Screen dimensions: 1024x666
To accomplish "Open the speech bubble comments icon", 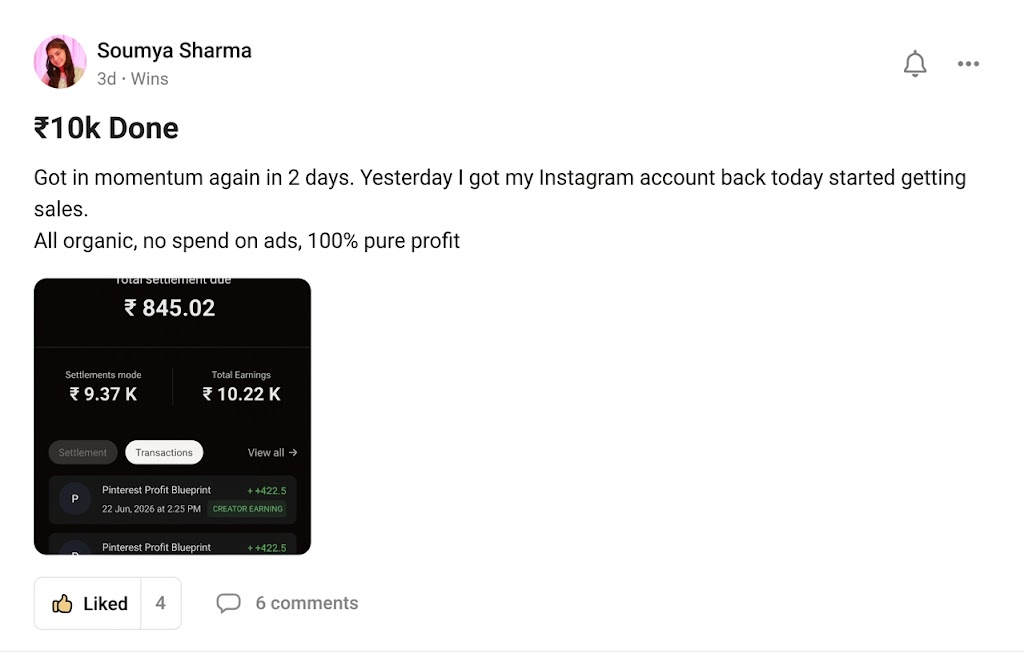I will 229,603.
